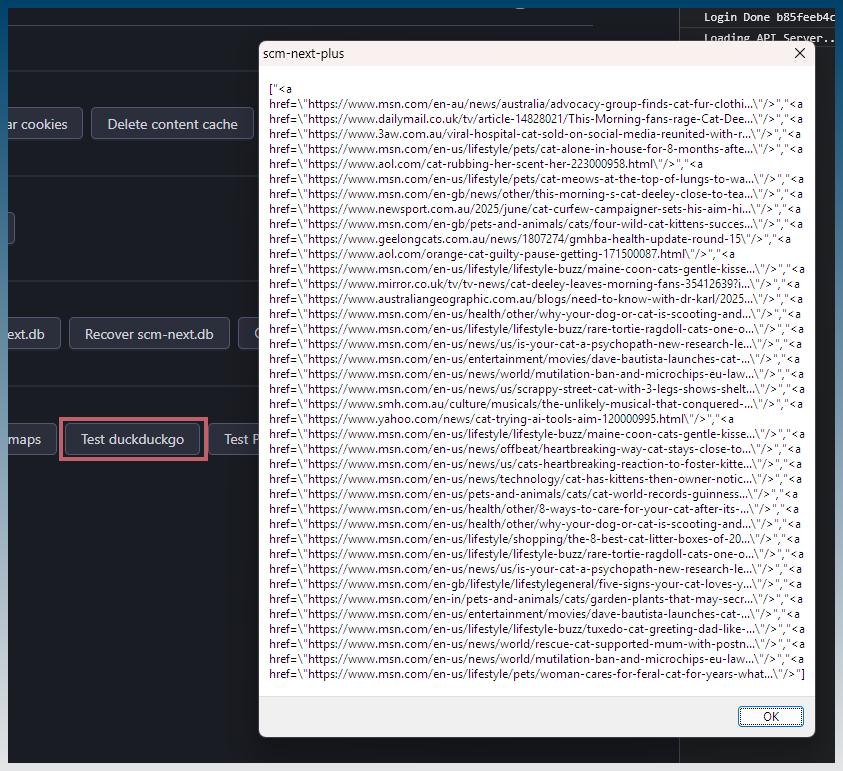Click the msn.com four-wild-cat-kittens URL line
Image resolution: width=843 pixels, height=771 pixels.
(536, 224)
